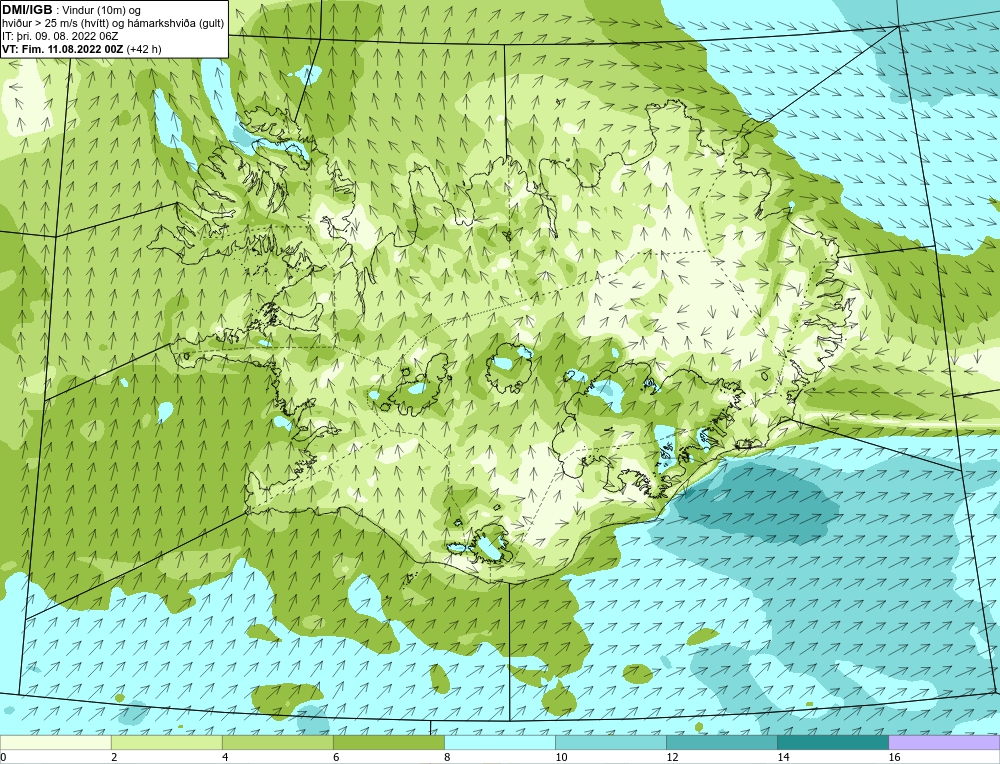Click the 12–14 m/s teal legend swatch
The width and height of the screenshot is (1000, 764).
722,743
